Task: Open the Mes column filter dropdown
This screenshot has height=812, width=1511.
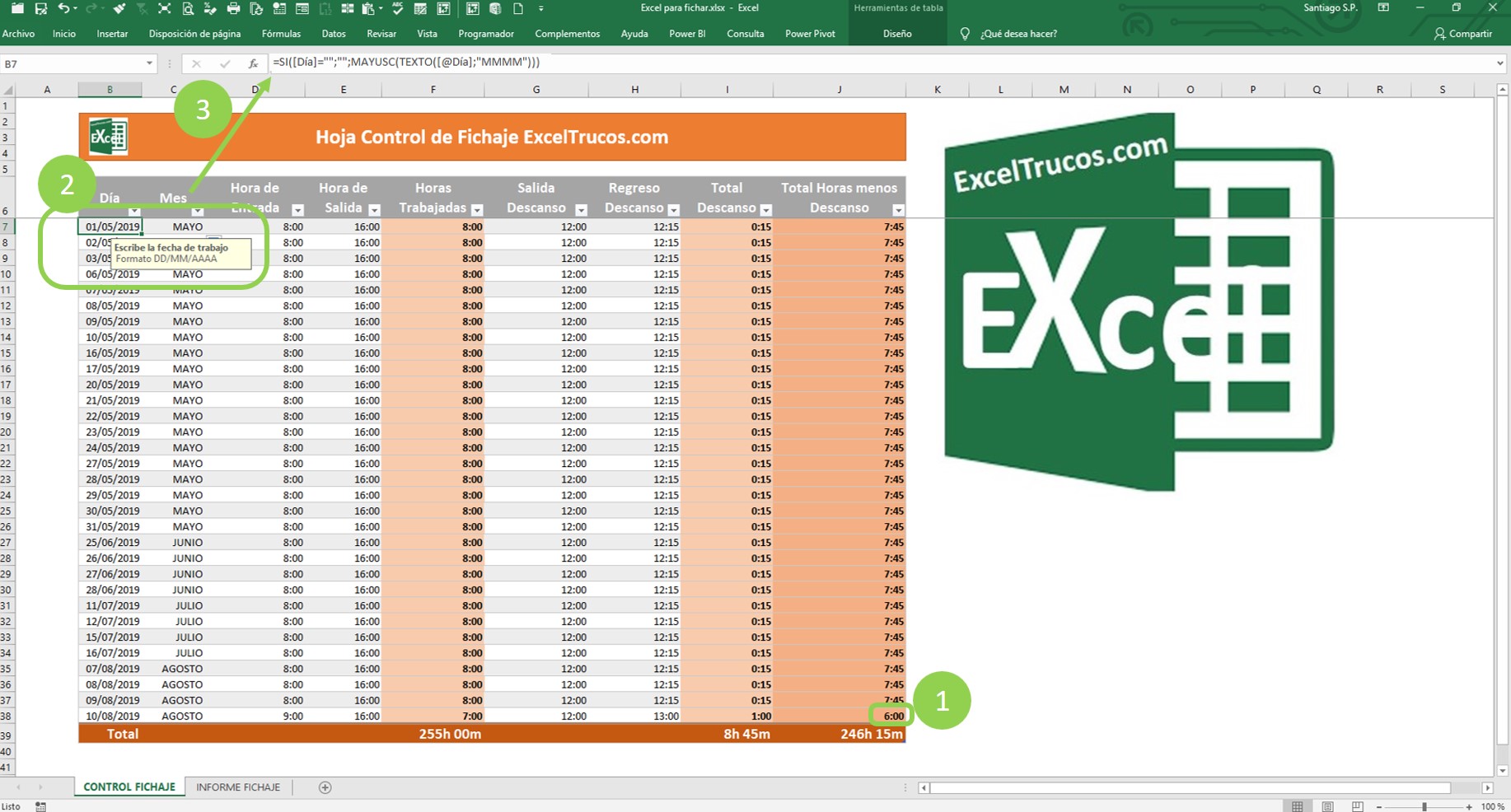Action: (196, 212)
